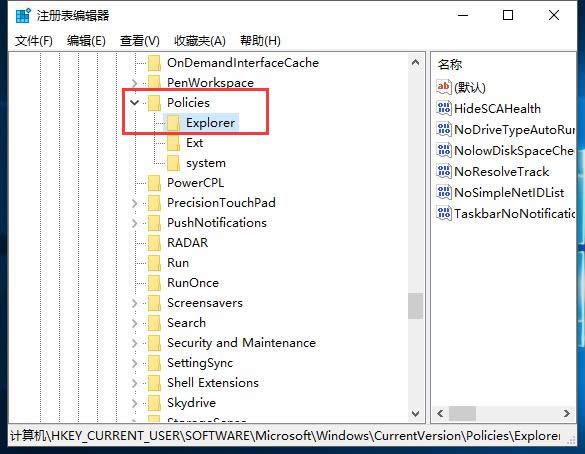This screenshot has width=585, height=454.
Task: Click the Security and Maintenance folder icon
Action: click(154, 343)
